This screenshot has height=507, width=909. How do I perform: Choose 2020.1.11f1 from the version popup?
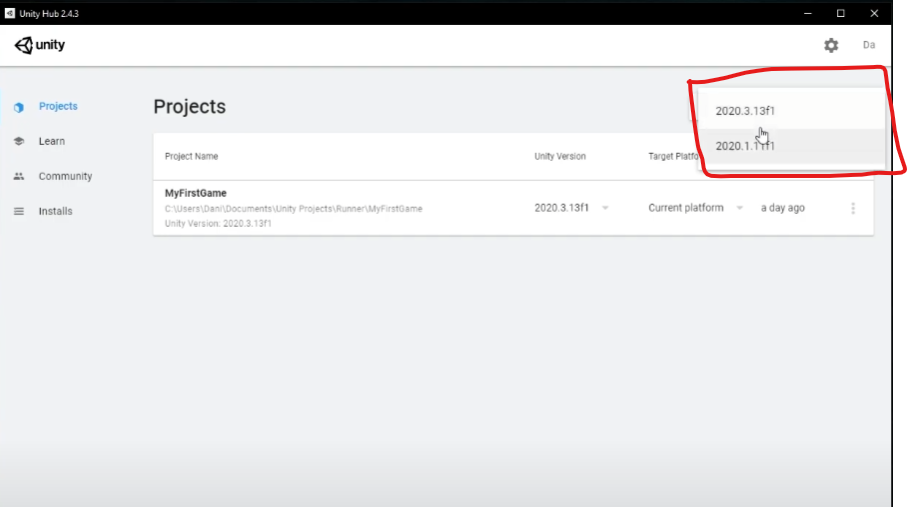click(745, 146)
